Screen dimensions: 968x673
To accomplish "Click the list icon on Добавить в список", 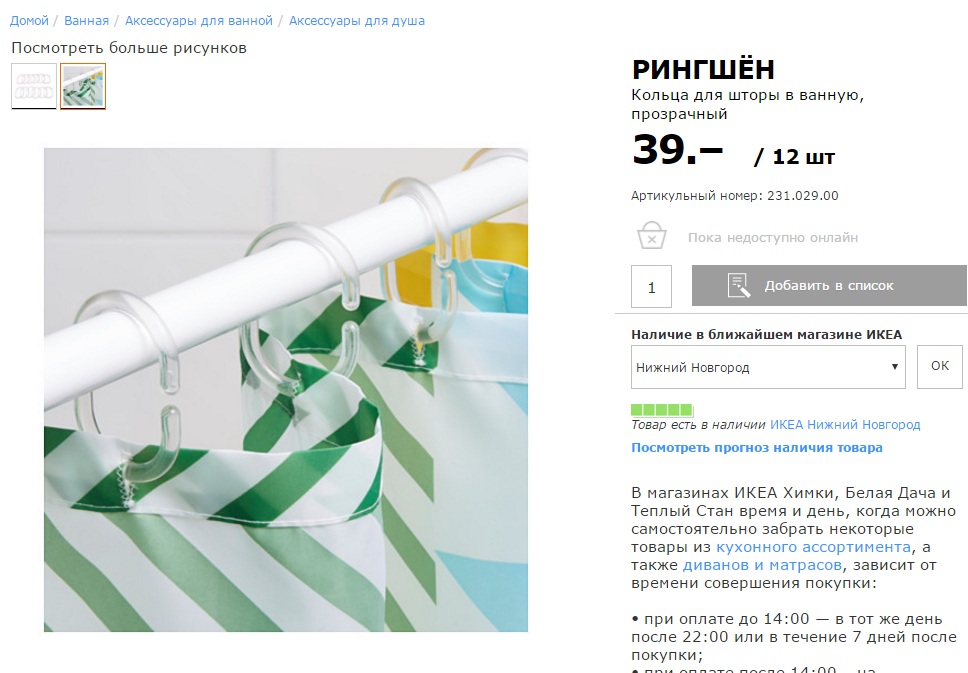I will [x=738, y=285].
